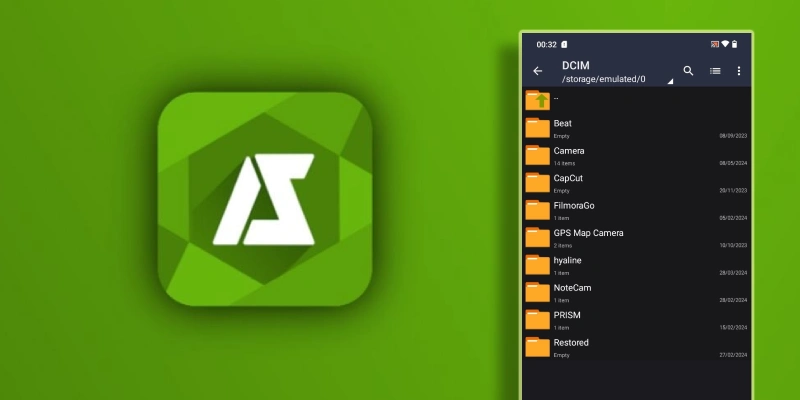Select the ".." parent directory text

click(556, 97)
